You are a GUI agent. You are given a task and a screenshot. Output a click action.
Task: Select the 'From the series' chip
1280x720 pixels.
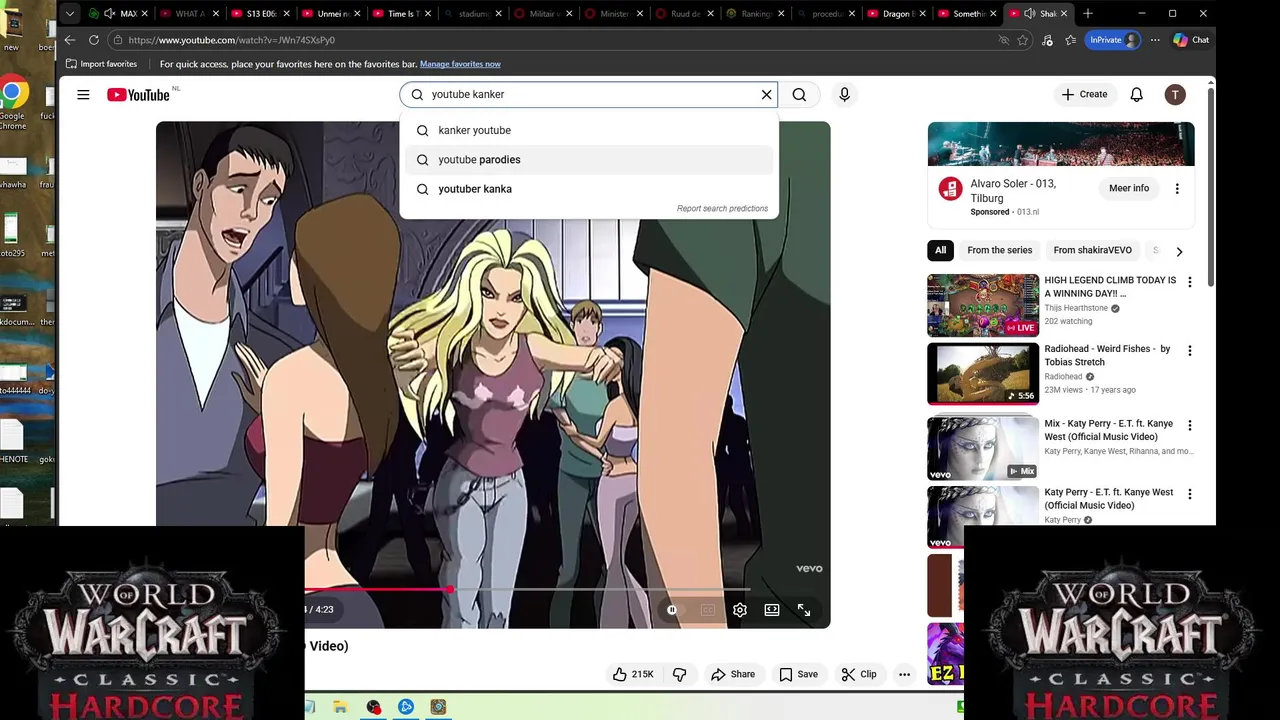999,251
